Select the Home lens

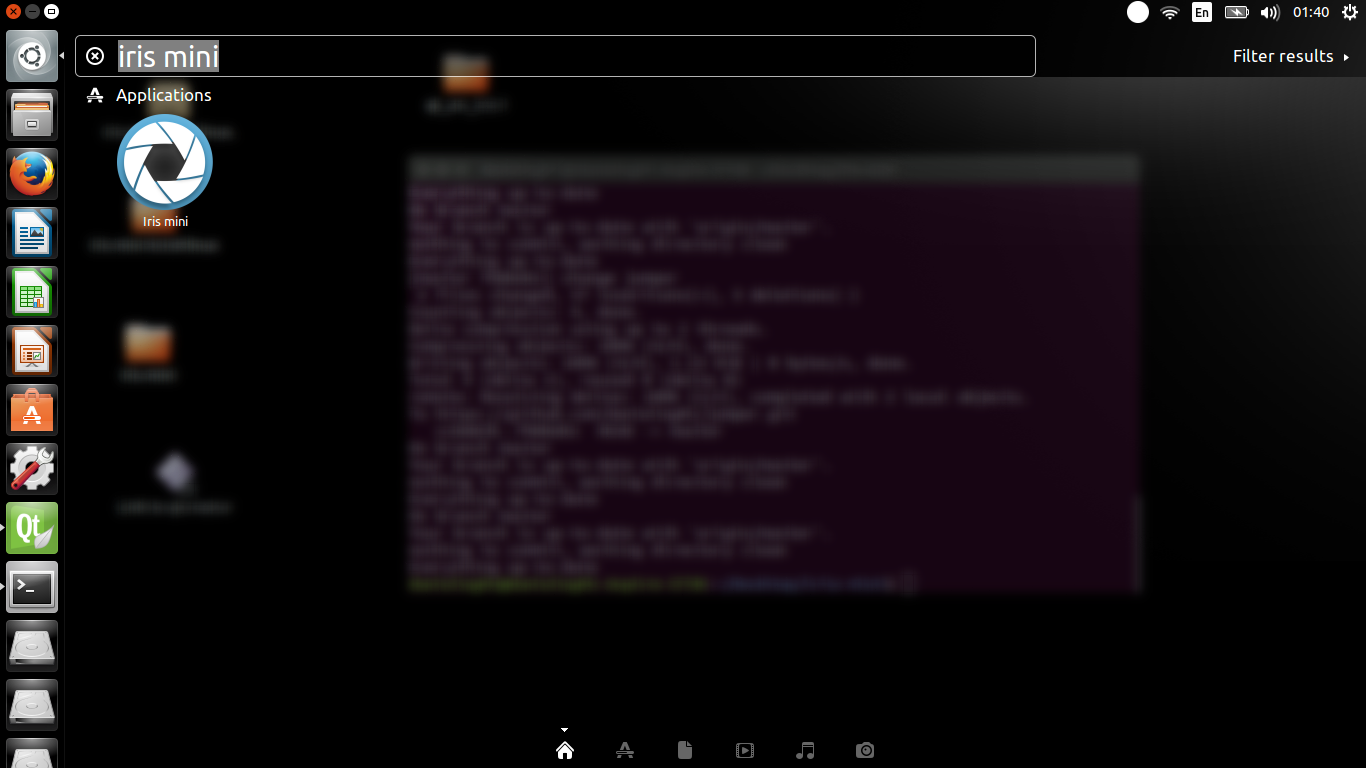pyautogui.click(x=565, y=750)
